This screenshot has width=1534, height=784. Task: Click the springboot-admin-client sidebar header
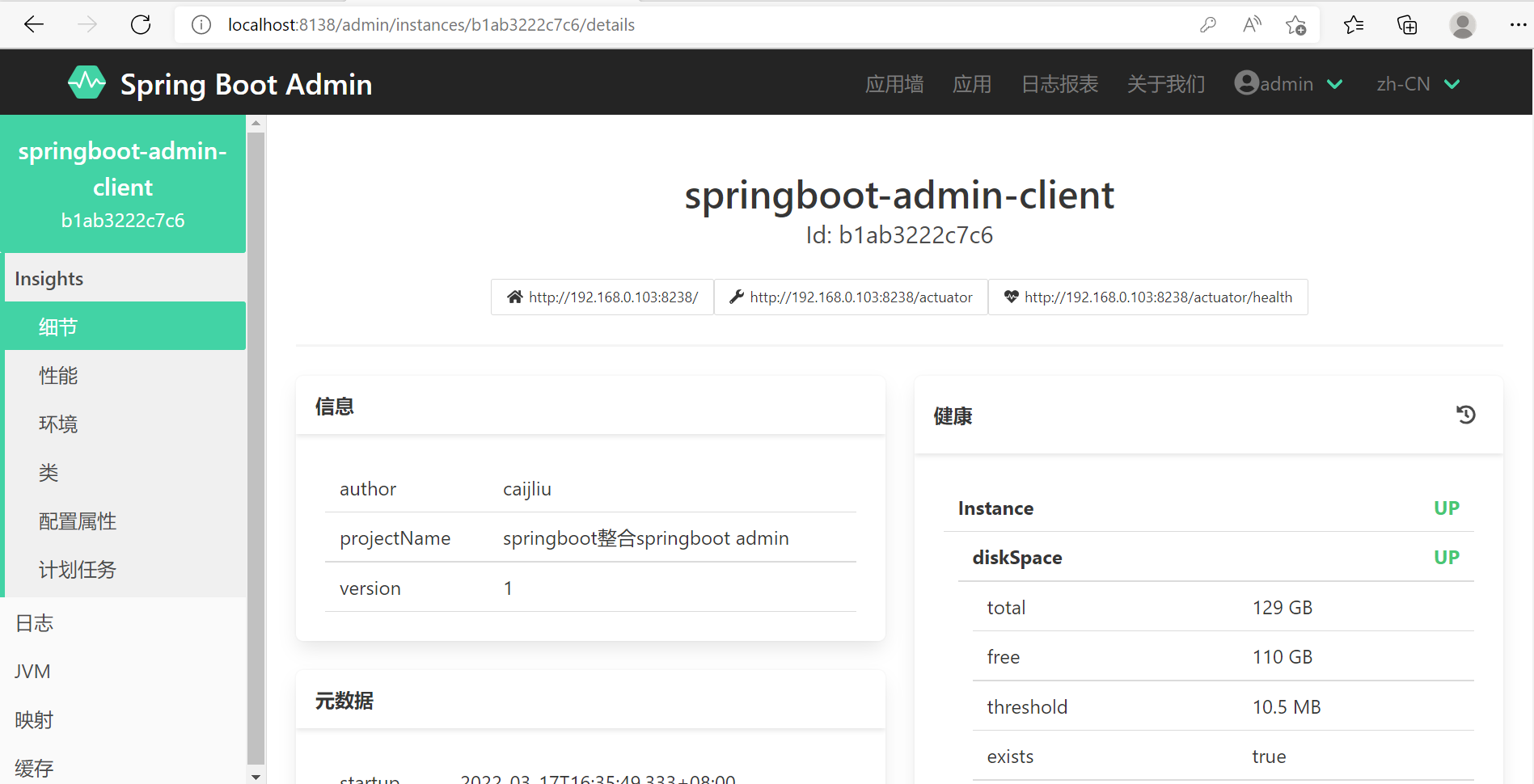pos(123,184)
